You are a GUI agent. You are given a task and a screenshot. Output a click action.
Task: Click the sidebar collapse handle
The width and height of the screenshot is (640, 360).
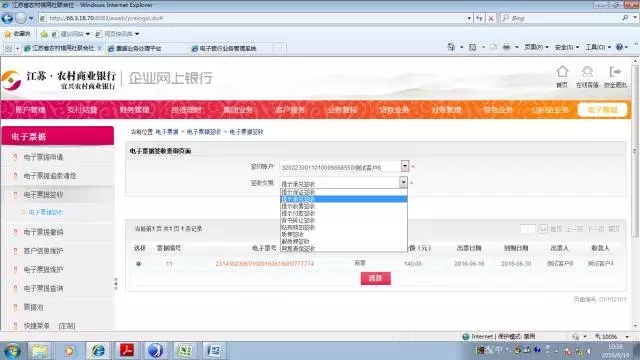pos(116,283)
